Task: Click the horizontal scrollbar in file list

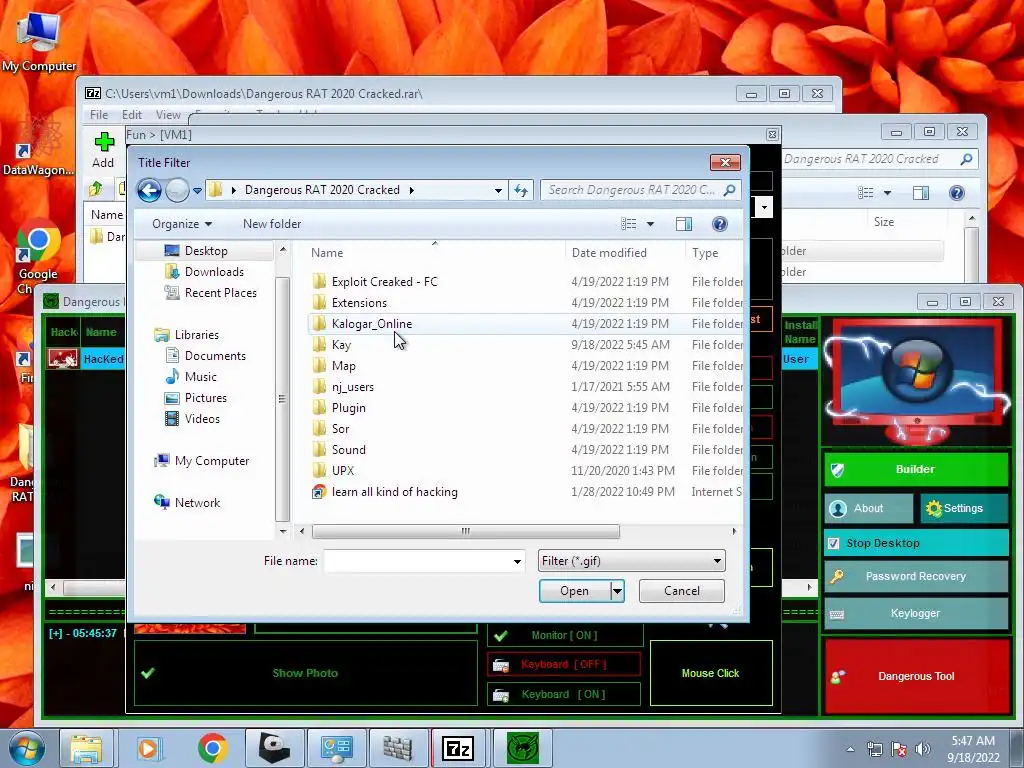Action: click(x=466, y=532)
